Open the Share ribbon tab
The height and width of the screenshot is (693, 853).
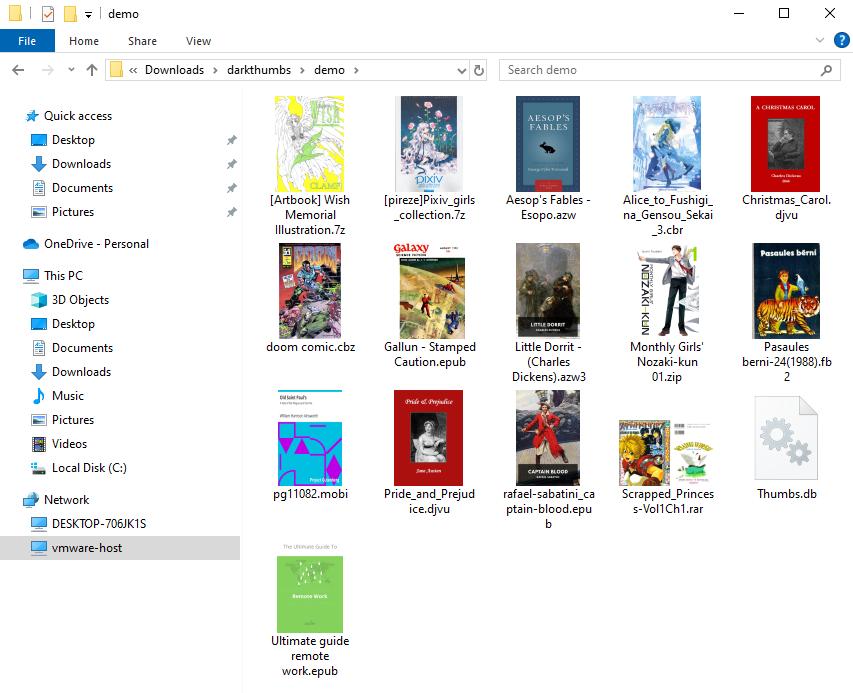pos(143,41)
